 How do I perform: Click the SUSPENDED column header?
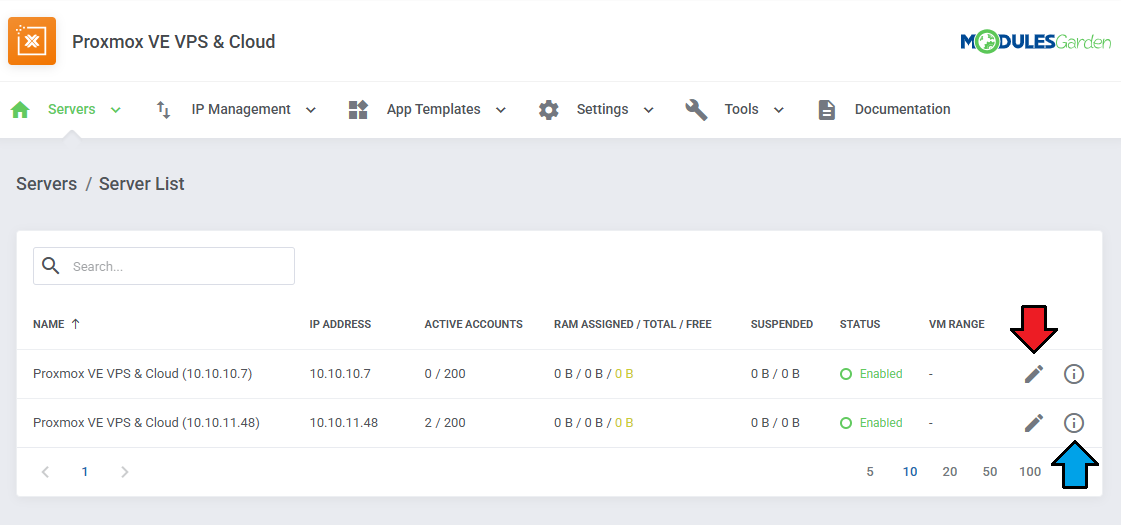pos(782,324)
